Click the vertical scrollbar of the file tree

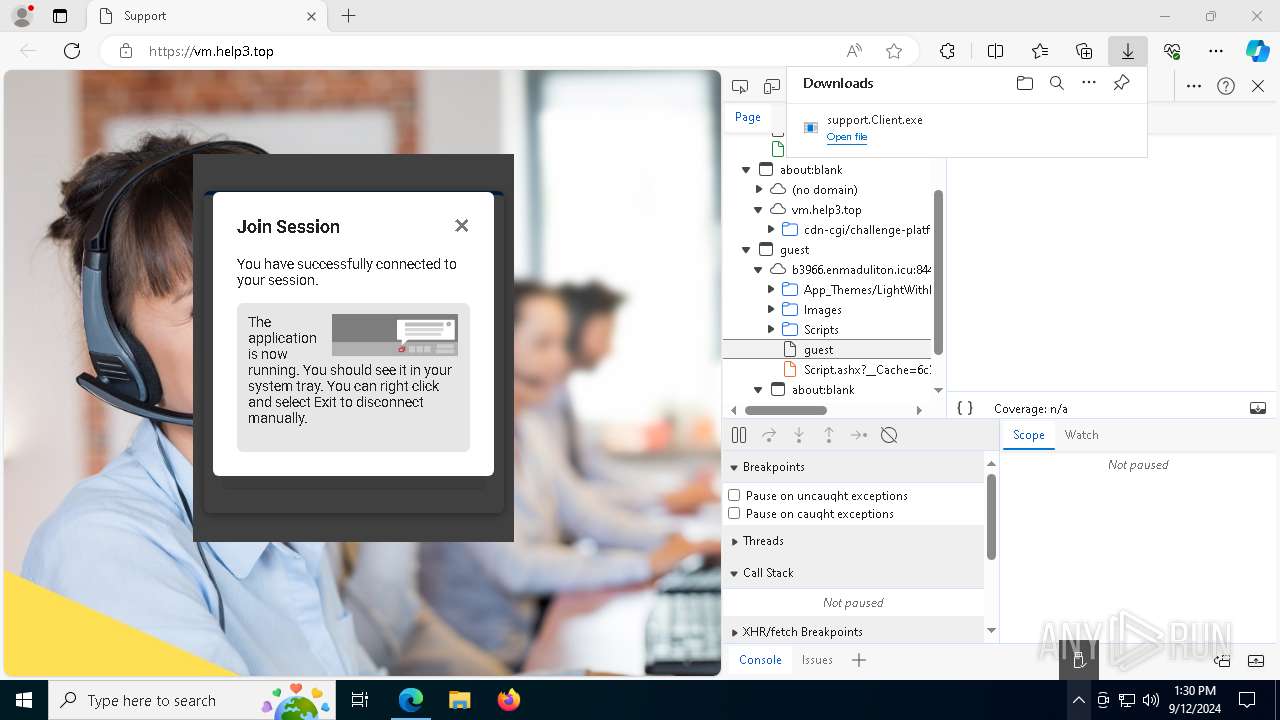(x=938, y=272)
